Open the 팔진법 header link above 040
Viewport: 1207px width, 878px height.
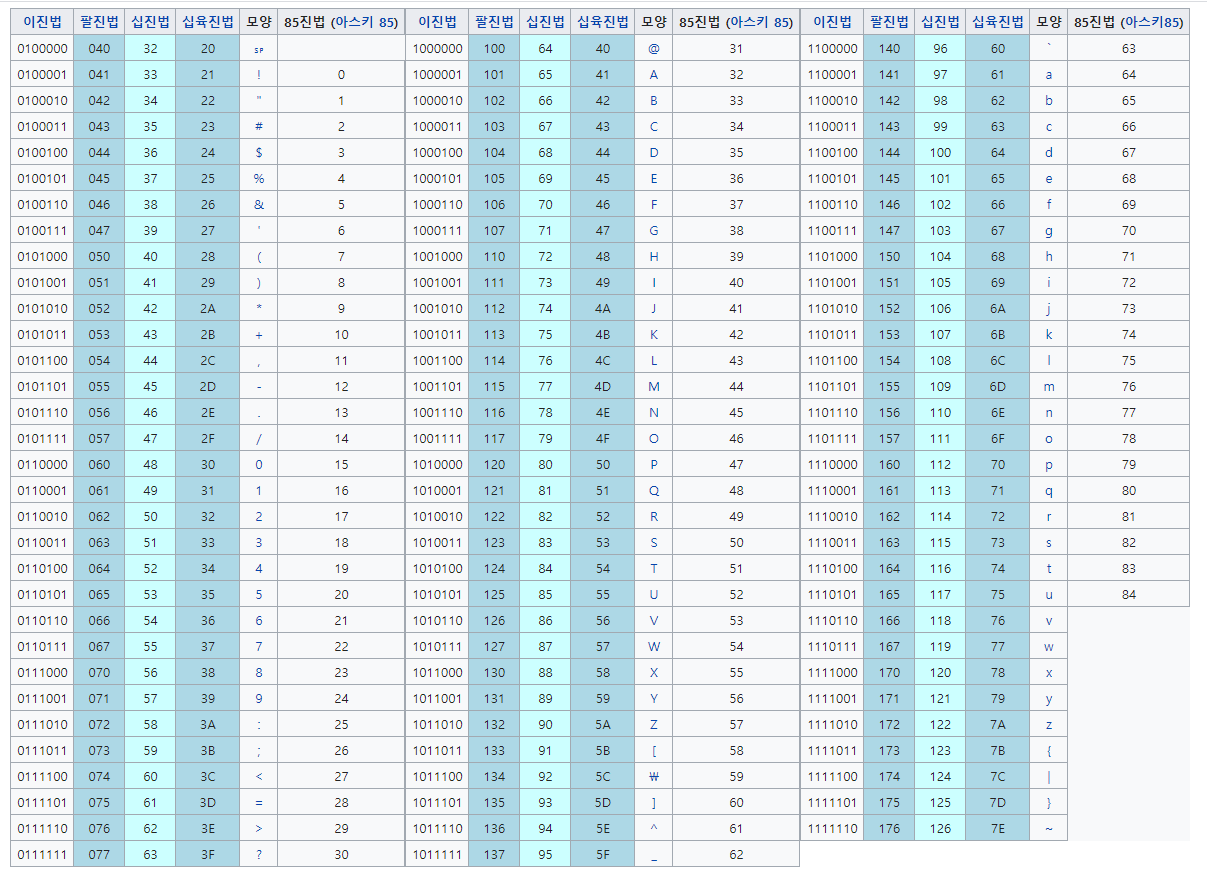coord(99,22)
